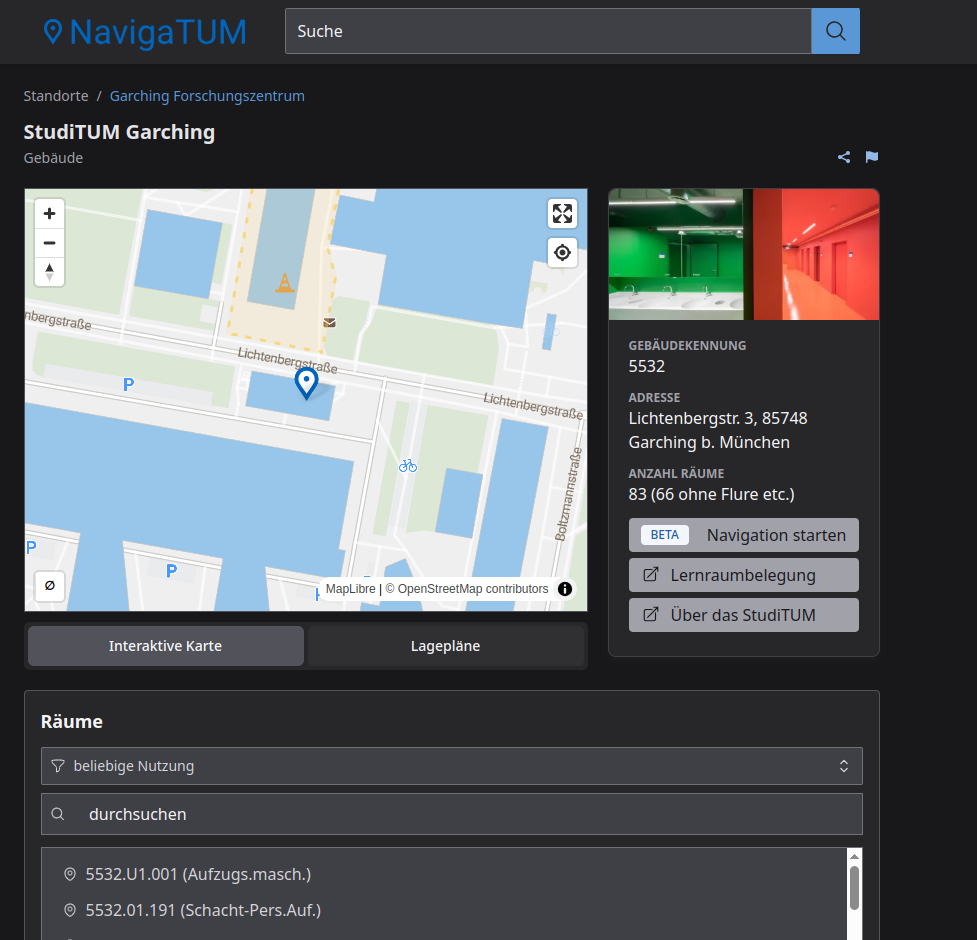Click the blue location pin marker
Image resolution: width=977 pixels, height=940 pixels.
click(x=306, y=383)
